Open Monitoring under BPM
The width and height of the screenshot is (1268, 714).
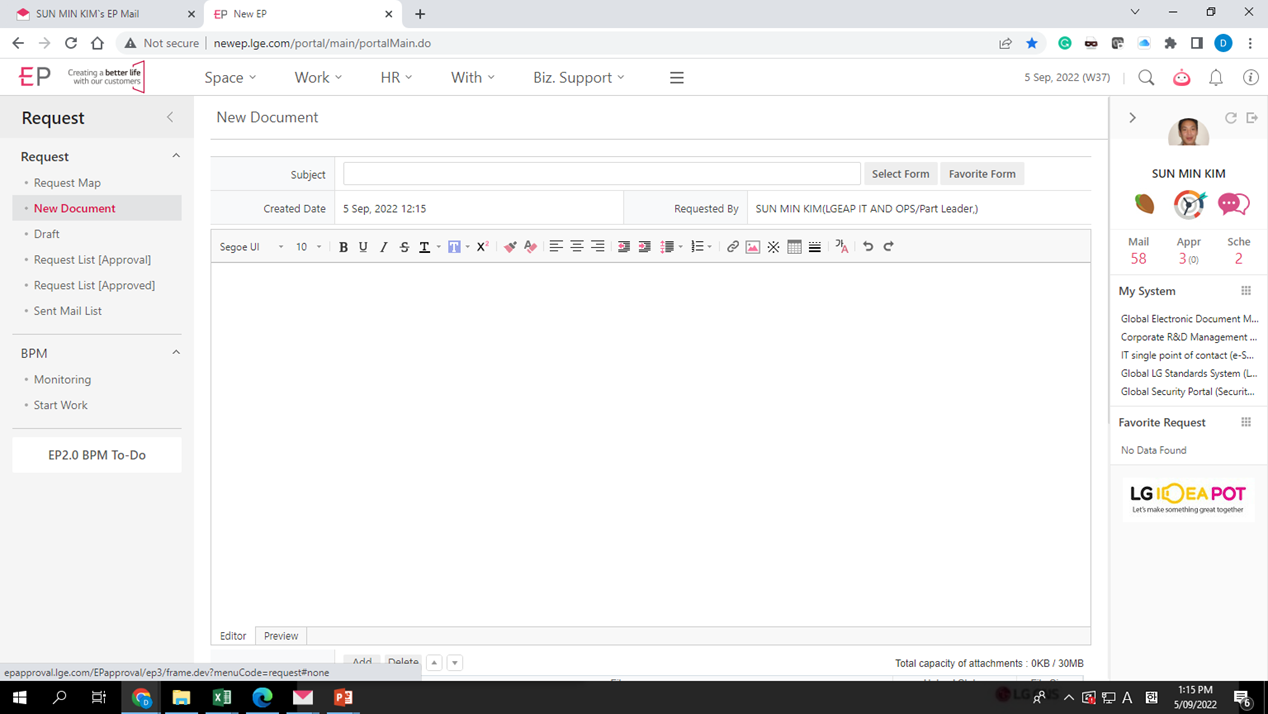coord(62,380)
